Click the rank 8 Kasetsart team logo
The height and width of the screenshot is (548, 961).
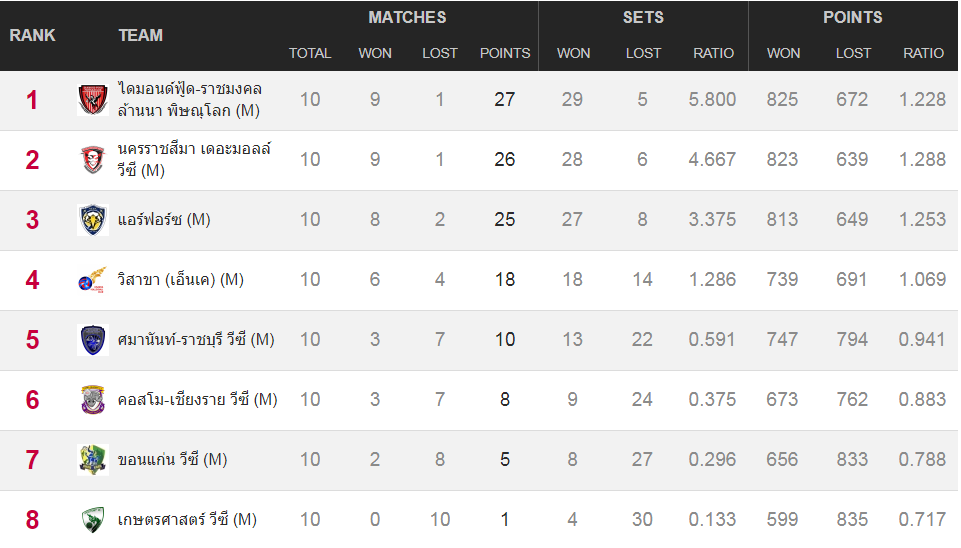pos(93,520)
